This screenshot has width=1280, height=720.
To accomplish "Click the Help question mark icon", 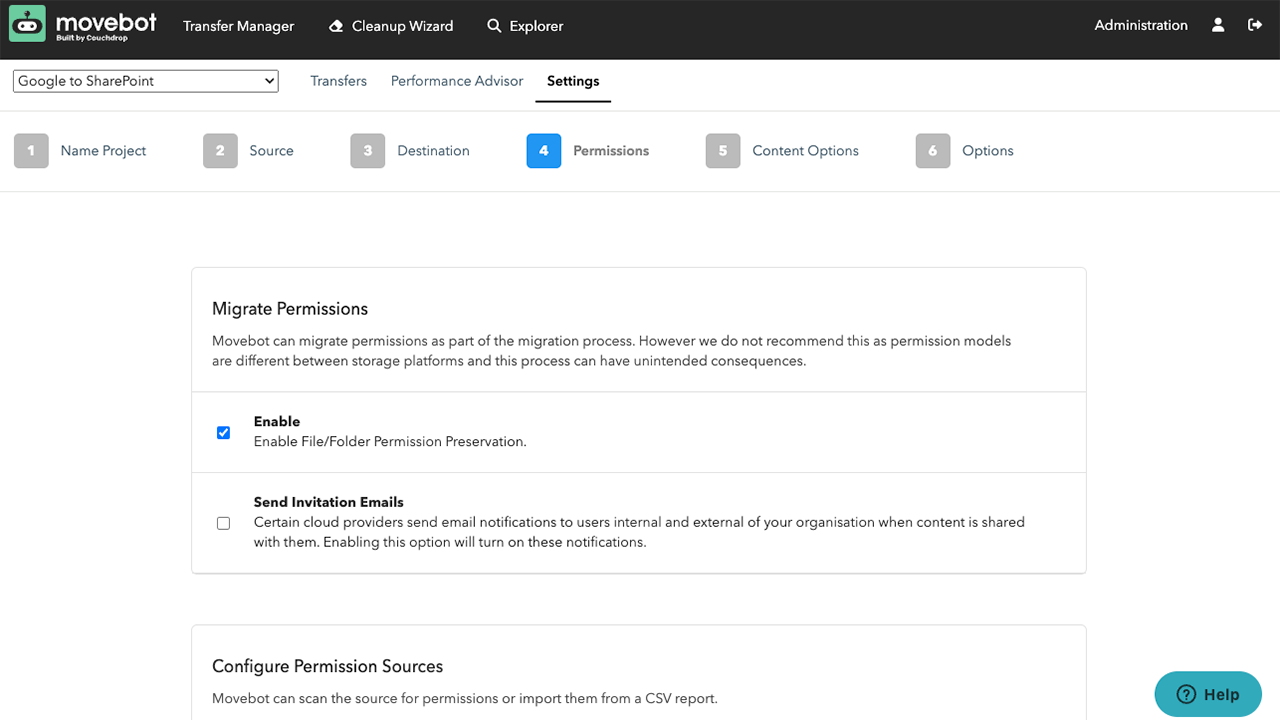I will coord(1184,694).
